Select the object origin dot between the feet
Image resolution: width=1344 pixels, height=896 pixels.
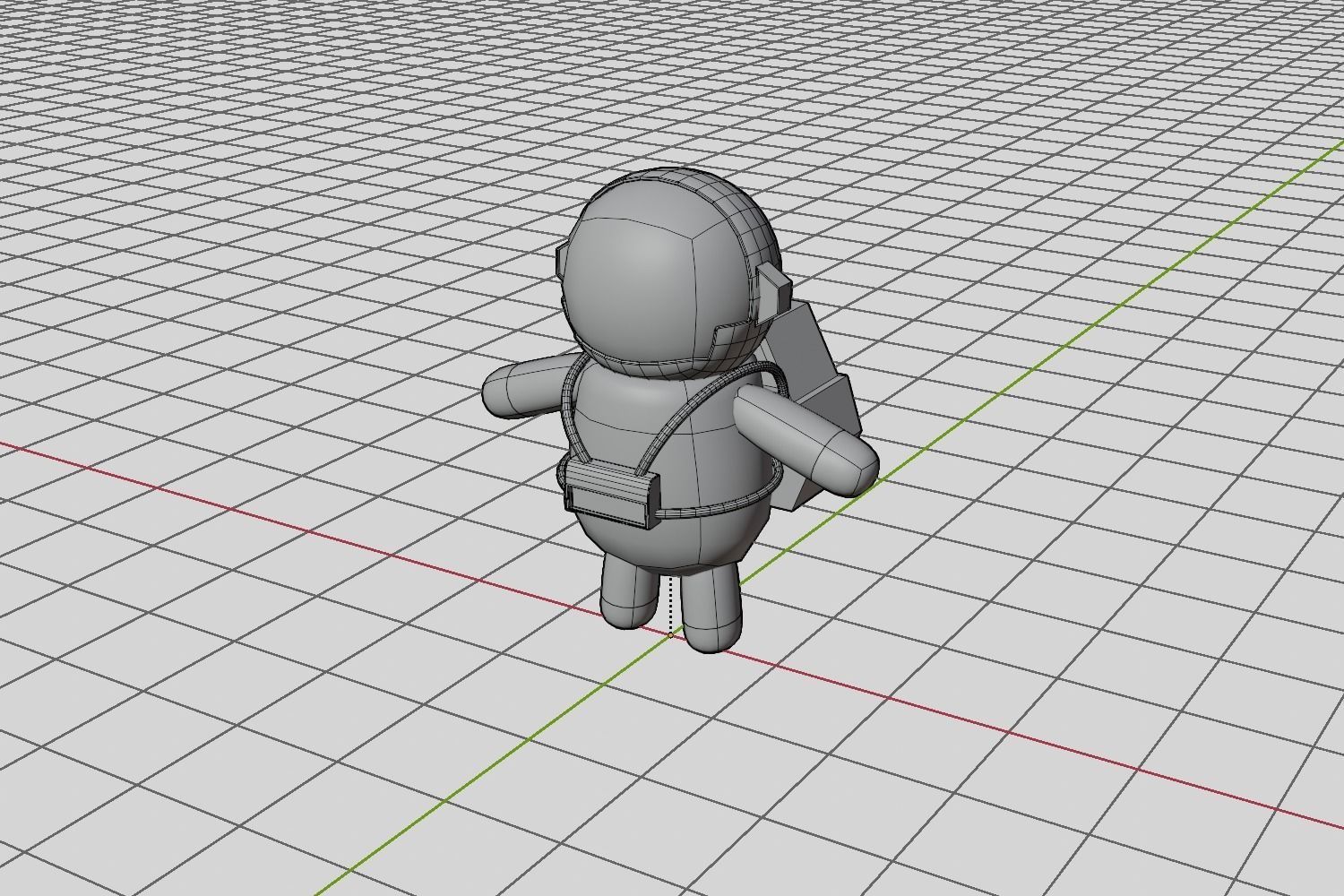click(x=670, y=634)
